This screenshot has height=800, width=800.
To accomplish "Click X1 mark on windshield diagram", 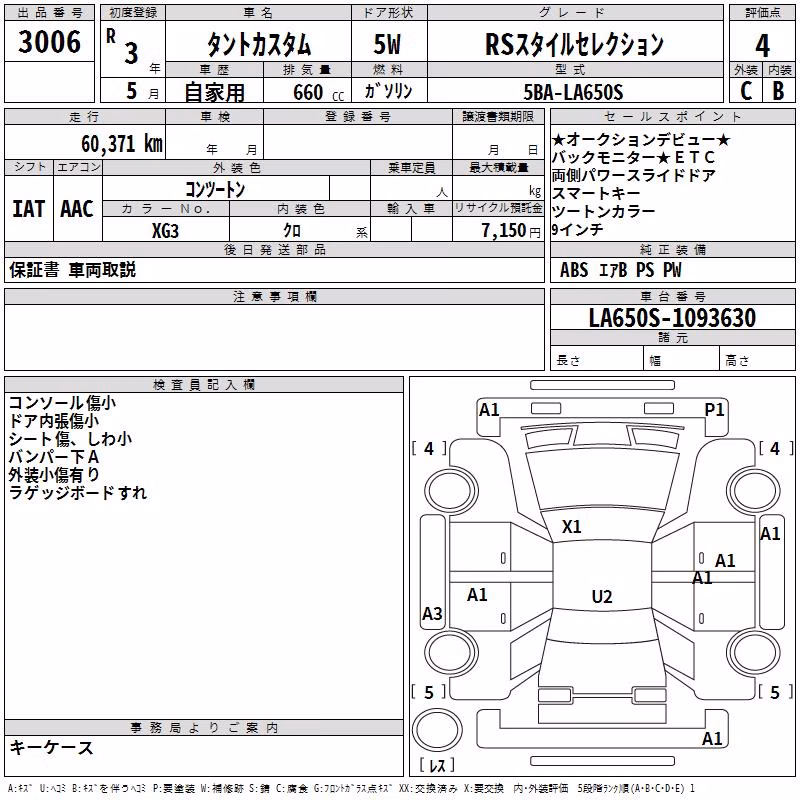I will [571, 527].
